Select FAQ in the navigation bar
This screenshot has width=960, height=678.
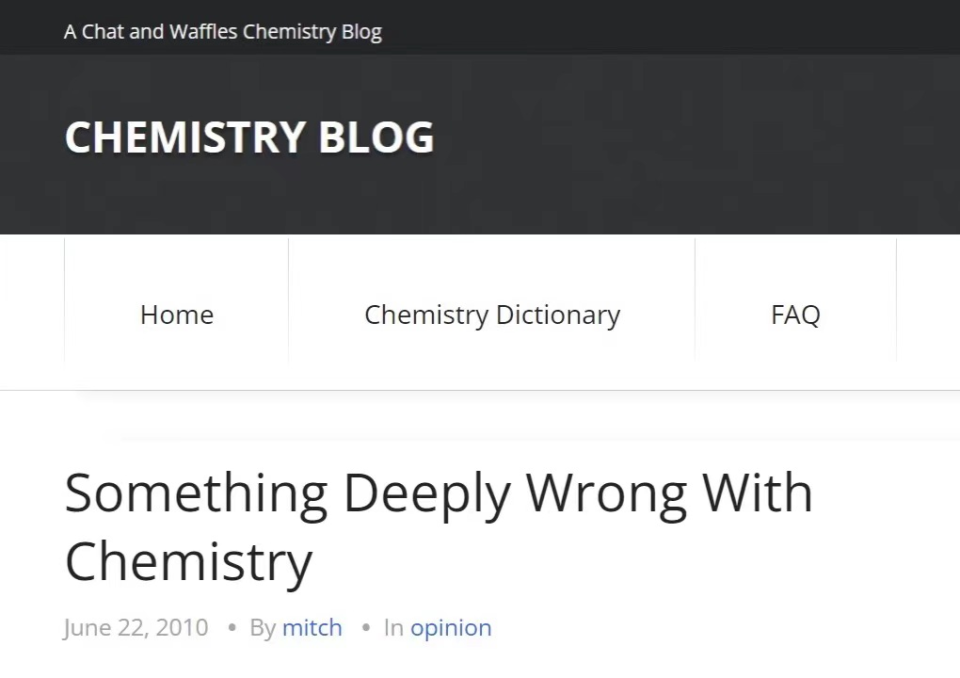[795, 315]
